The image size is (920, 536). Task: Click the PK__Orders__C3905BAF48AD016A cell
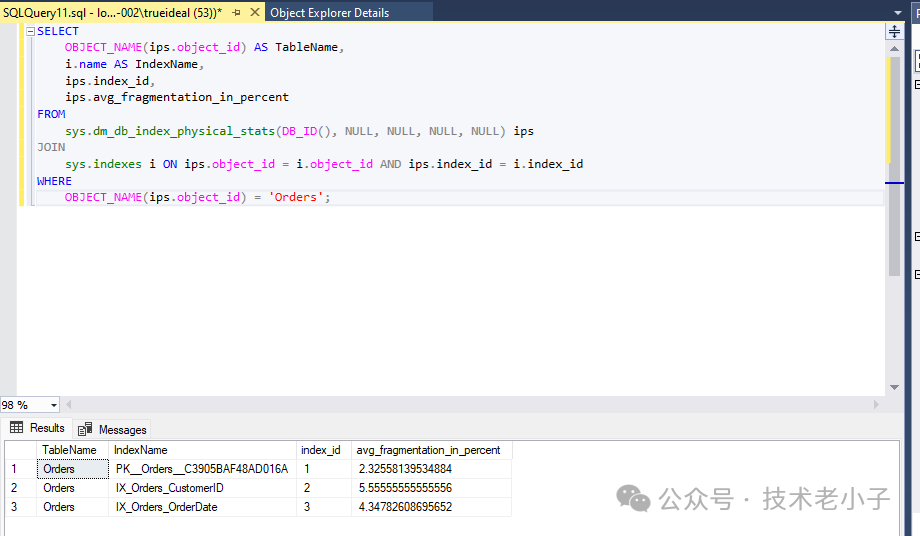pyautogui.click(x=202, y=469)
